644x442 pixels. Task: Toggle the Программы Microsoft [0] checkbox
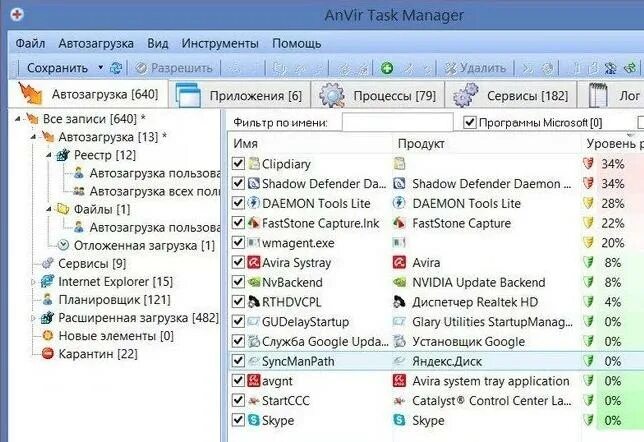click(x=469, y=122)
